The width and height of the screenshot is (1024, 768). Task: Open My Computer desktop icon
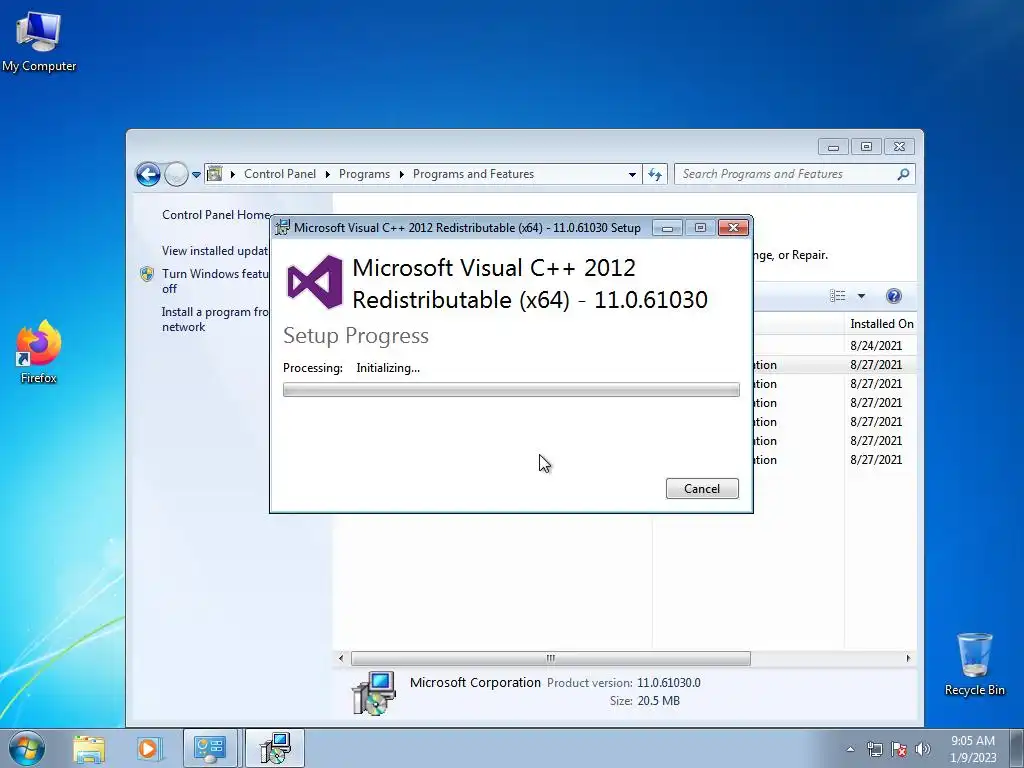tap(39, 42)
